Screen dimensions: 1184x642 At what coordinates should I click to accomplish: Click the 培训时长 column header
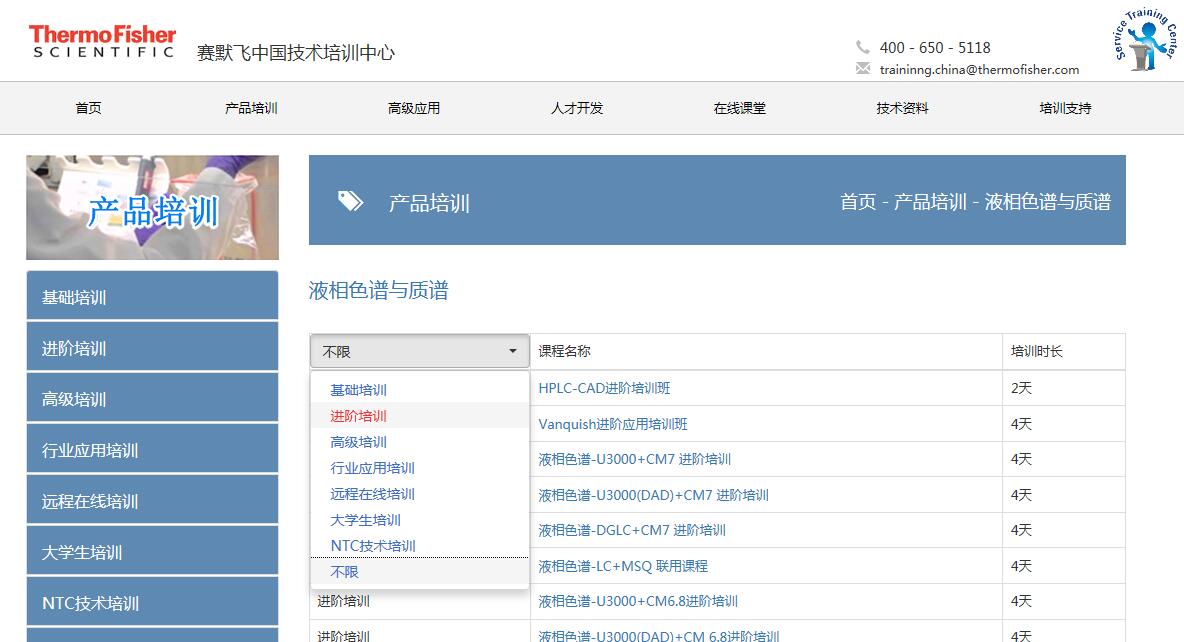pyautogui.click(x=1037, y=351)
